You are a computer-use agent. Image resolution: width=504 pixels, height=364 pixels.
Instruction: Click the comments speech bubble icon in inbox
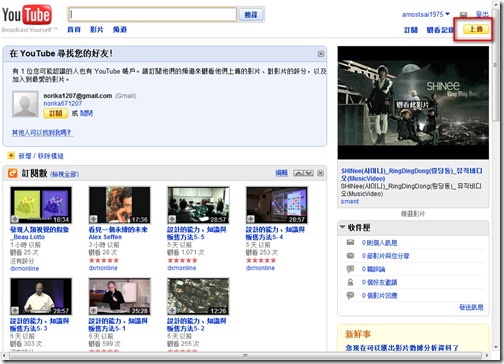pos(350,269)
